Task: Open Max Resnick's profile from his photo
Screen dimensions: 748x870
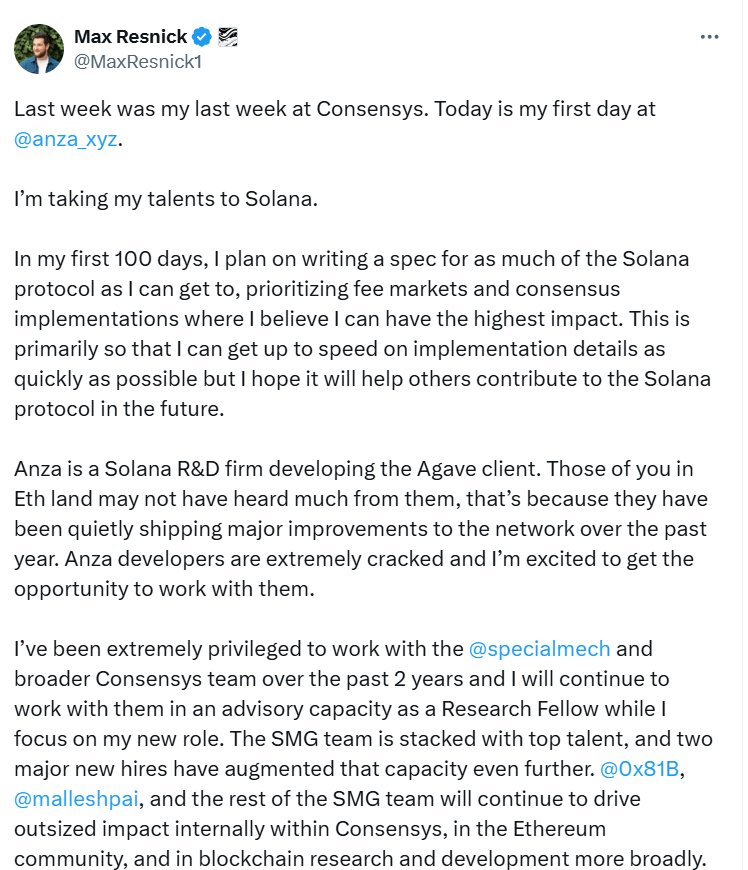Action: click(x=39, y=48)
